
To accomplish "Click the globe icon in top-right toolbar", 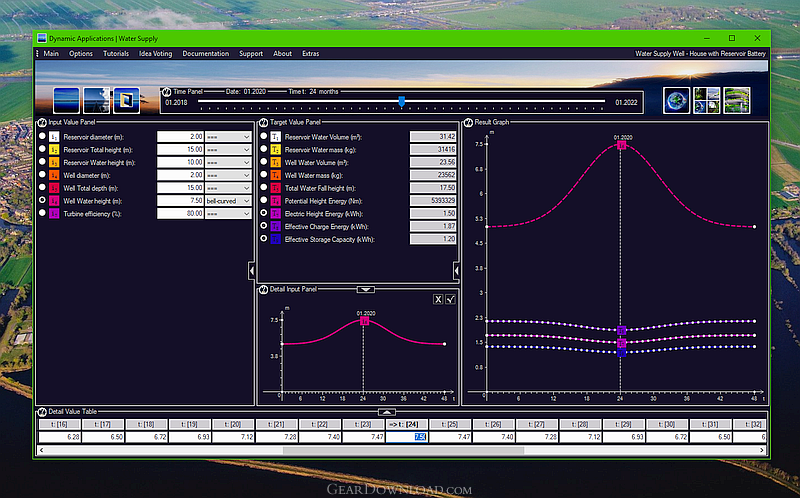I will tap(677, 100).
